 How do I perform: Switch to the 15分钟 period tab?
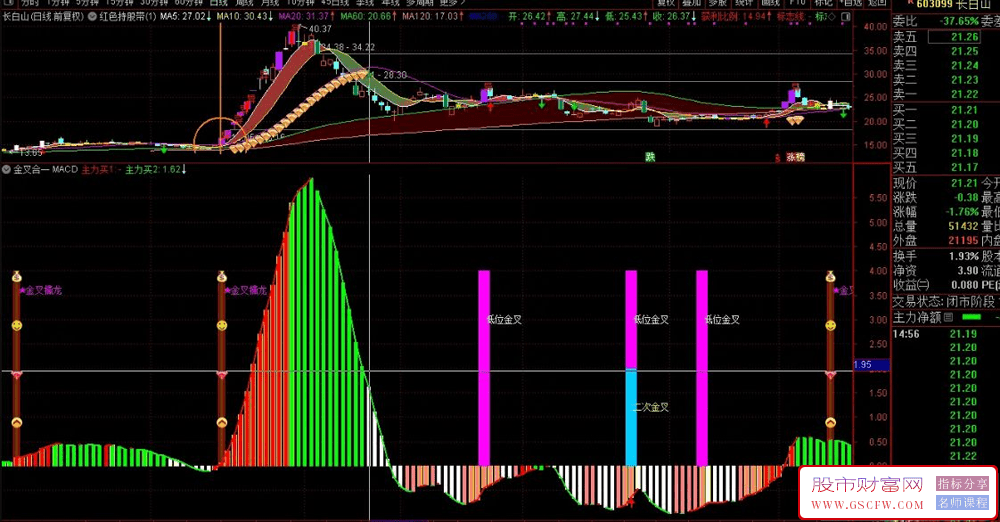[x=119, y=3]
